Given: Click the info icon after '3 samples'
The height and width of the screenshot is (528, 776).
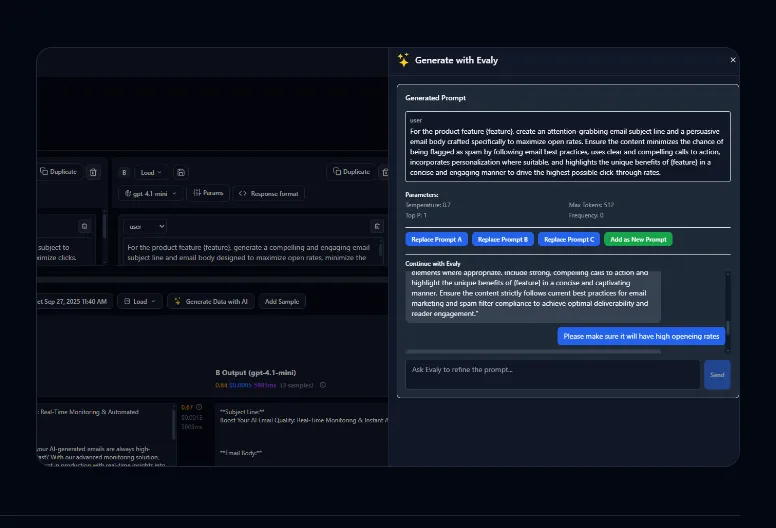Looking at the screenshot, I should click(322, 384).
